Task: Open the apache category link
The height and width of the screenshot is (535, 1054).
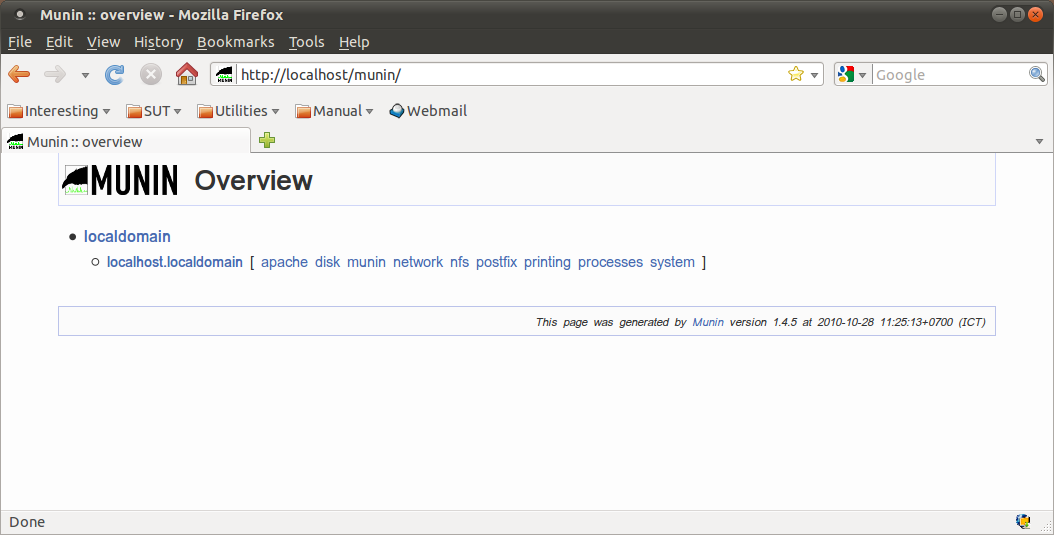Action: click(284, 262)
